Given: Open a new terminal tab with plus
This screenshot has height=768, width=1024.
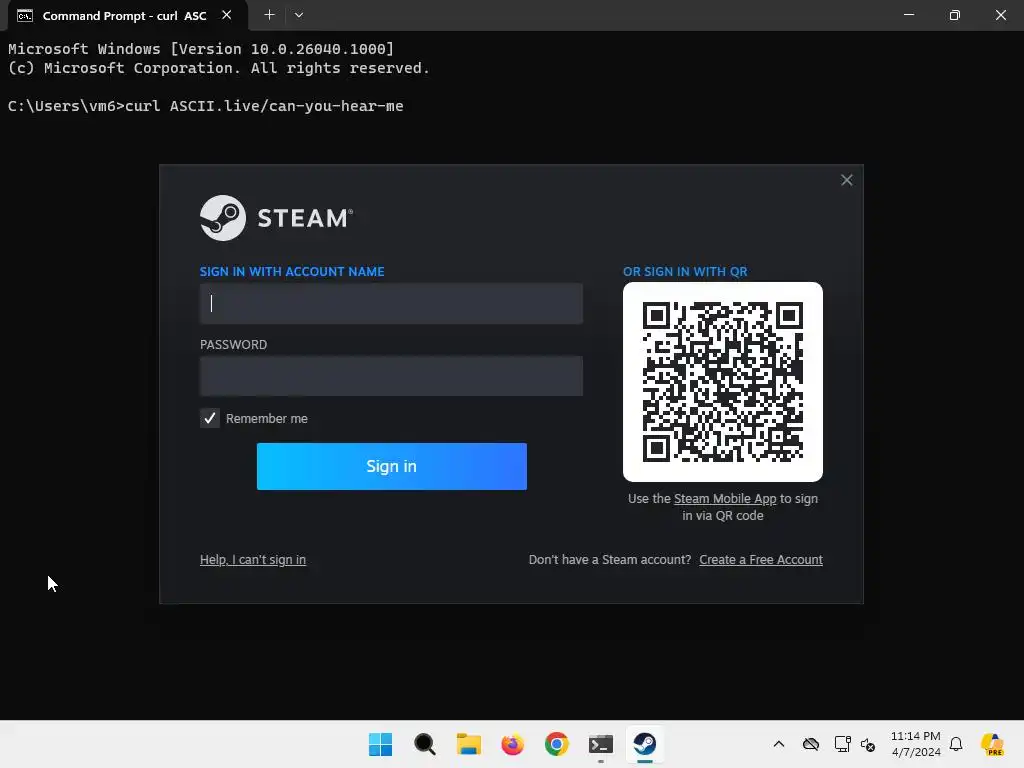Looking at the screenshot, I should (269, 15).
